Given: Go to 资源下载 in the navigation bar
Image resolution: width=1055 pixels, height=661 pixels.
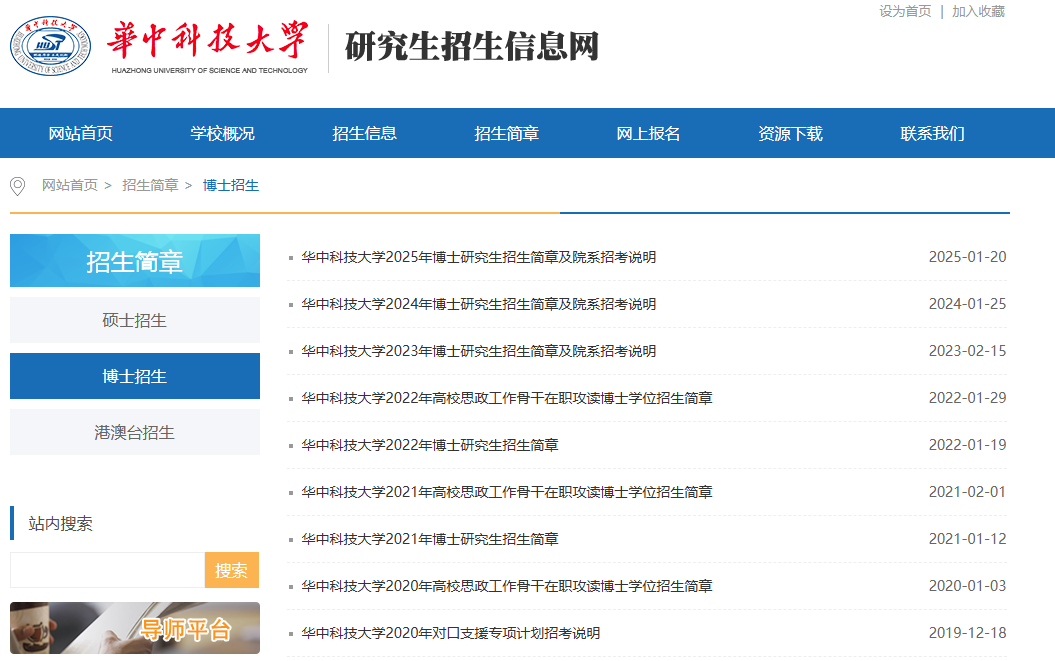Looking at the screenshot, I should click(791, 133).
